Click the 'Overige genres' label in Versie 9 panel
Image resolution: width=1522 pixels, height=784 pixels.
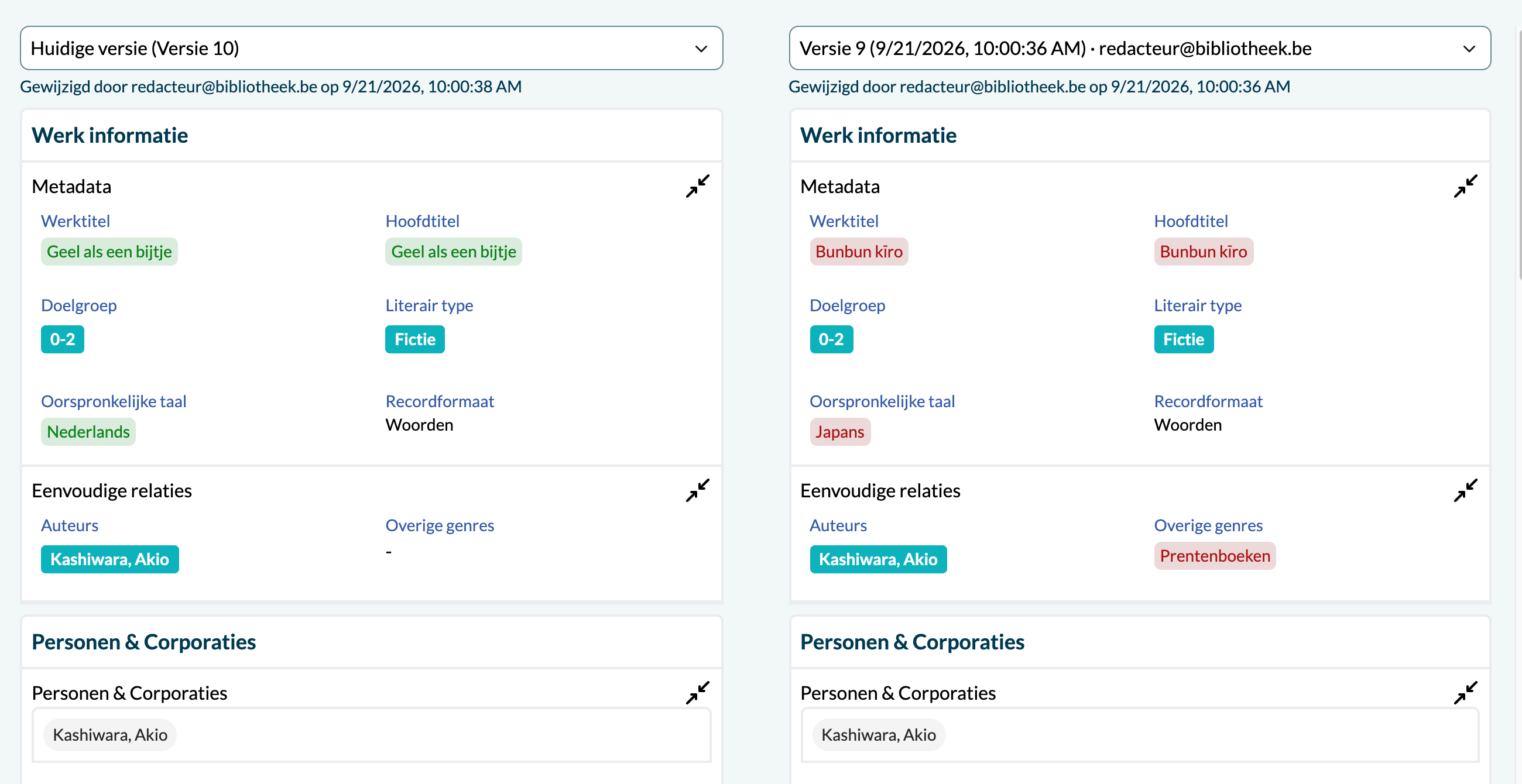tap(1208, 525)
